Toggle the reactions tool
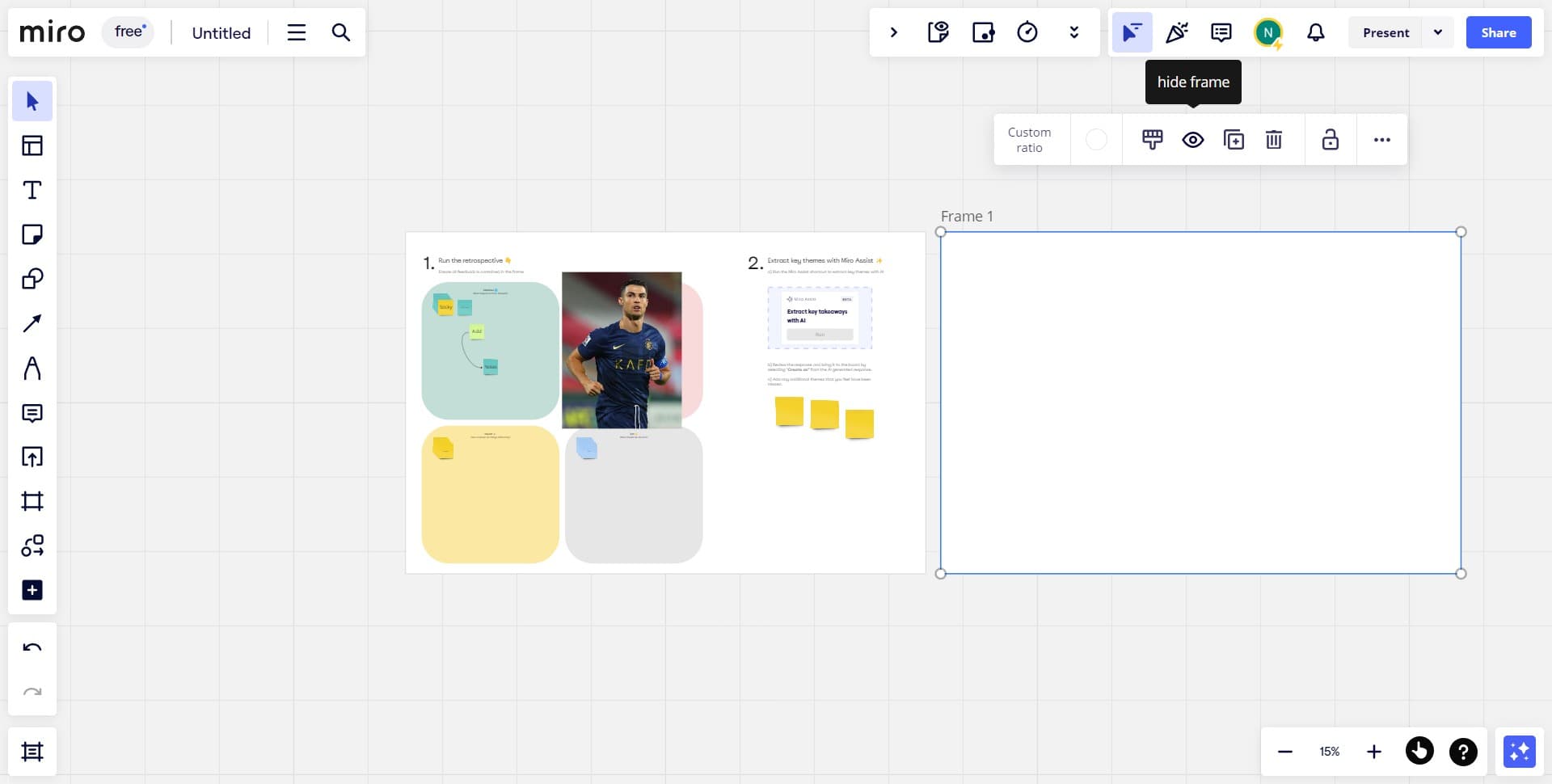 pos(1176,32)
